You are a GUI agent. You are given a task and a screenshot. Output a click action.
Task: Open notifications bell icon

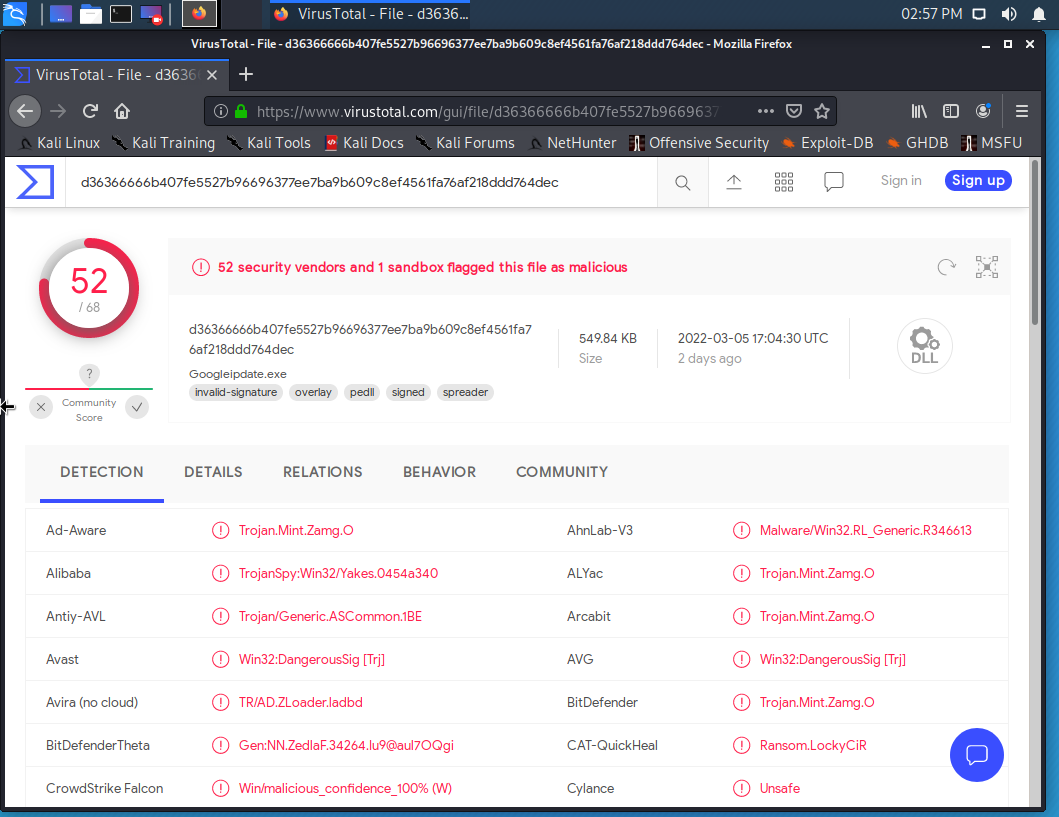pos(1039,14)
